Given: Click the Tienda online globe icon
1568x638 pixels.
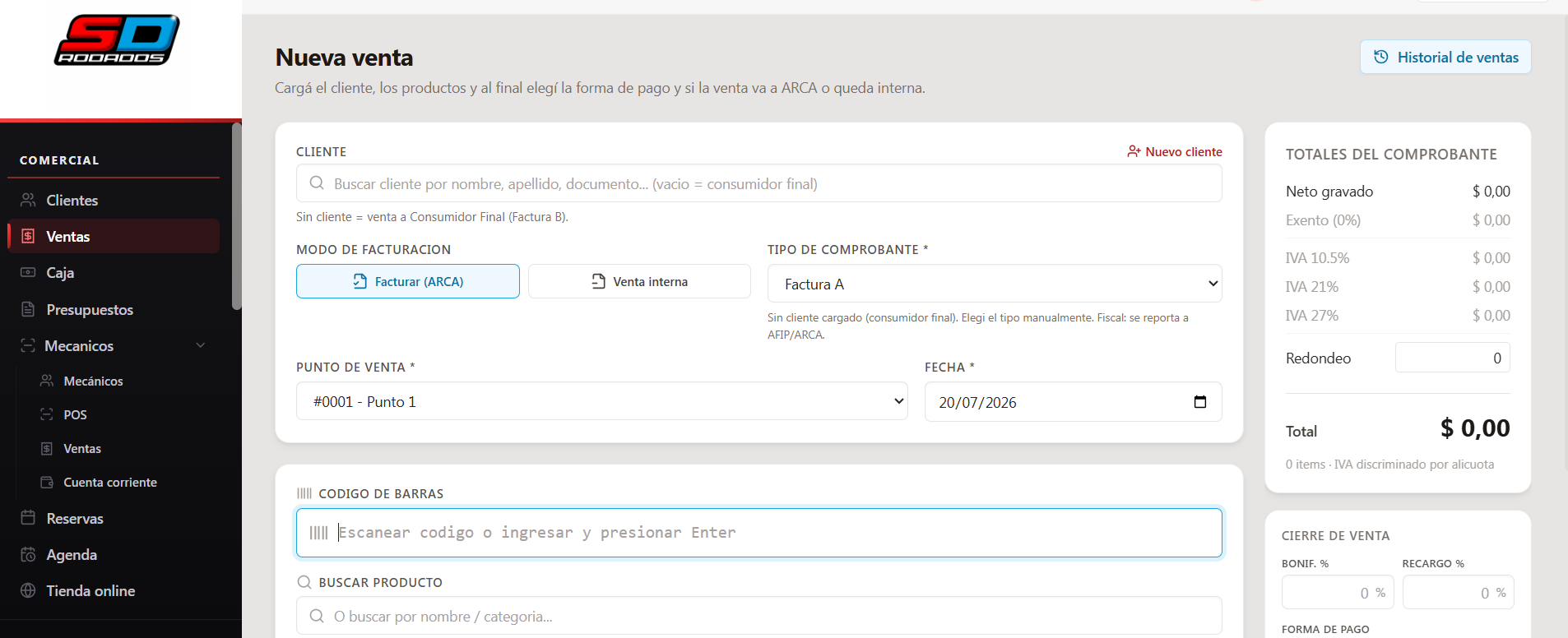Looking at the screenshot, I should pyautogui.click(x=28, y=590).
